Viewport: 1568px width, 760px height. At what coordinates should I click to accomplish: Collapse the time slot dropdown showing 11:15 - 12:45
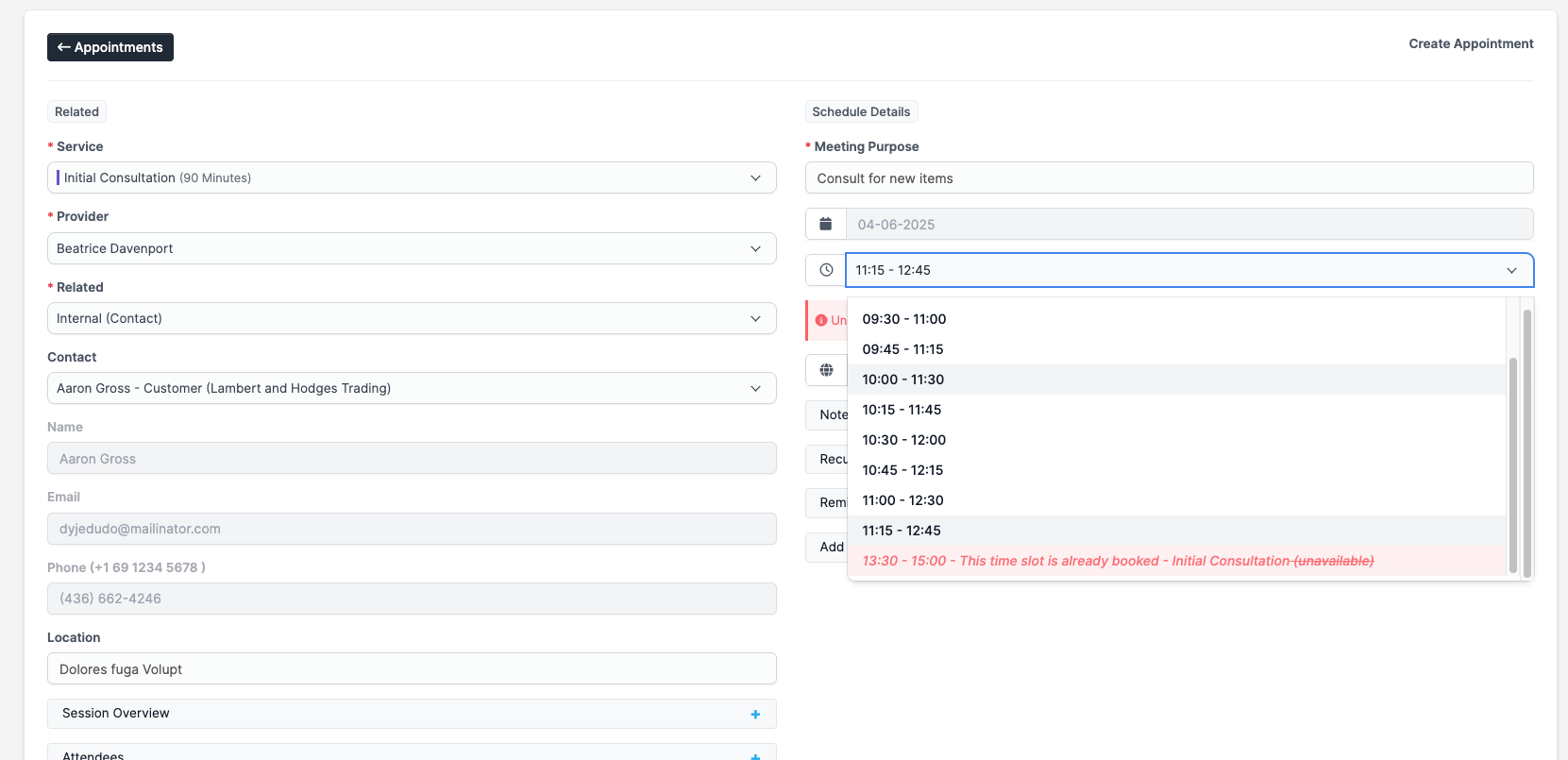pos(1511,270)
